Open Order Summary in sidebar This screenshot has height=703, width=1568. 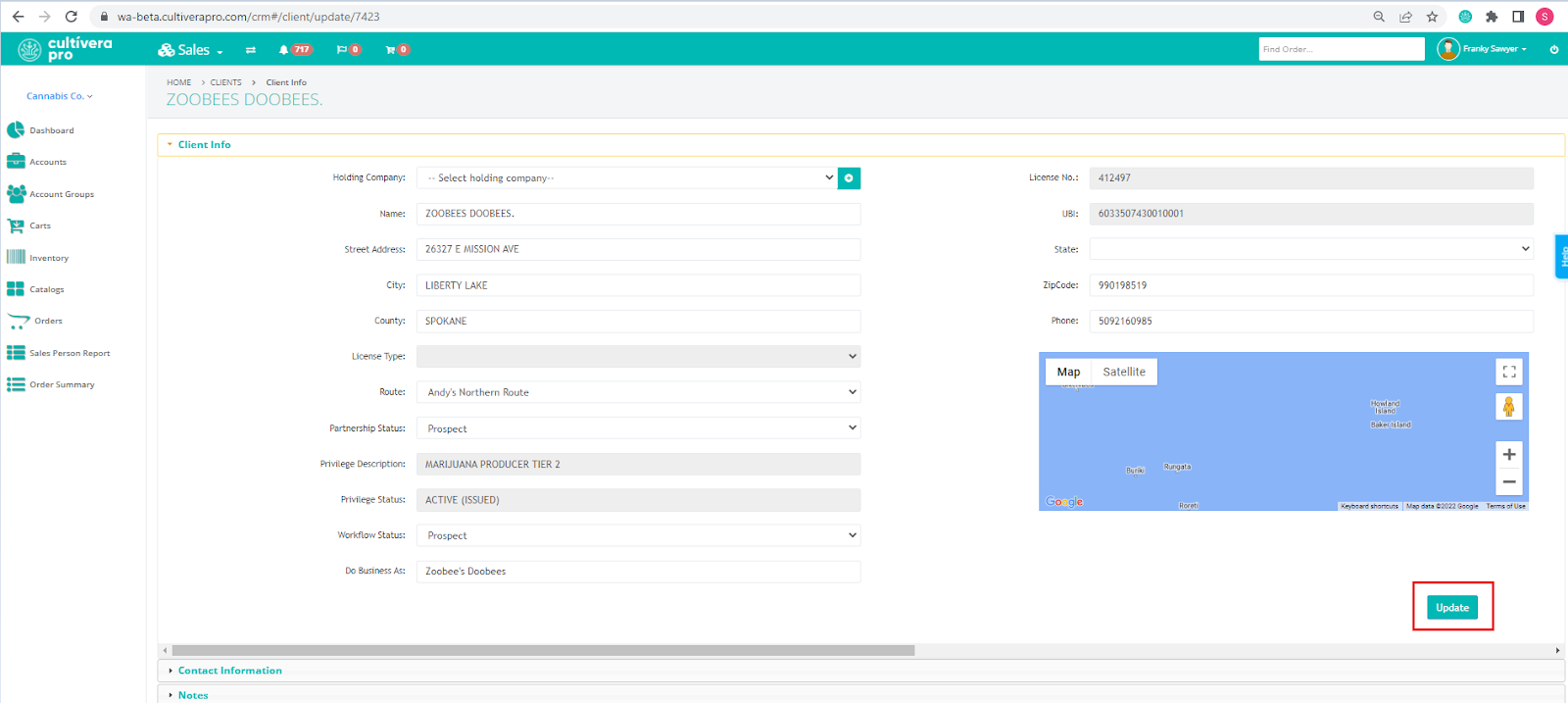click(x=51, y=384)
